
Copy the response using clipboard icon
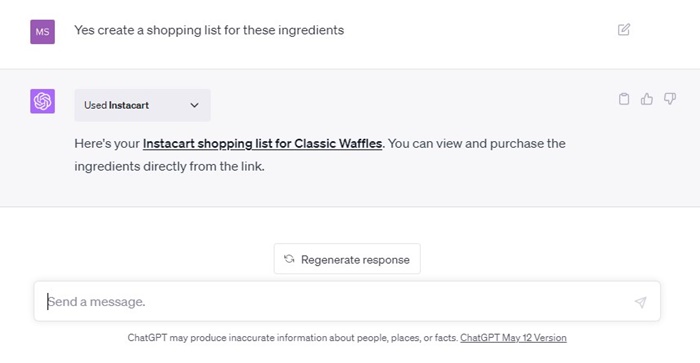[624, 99]
